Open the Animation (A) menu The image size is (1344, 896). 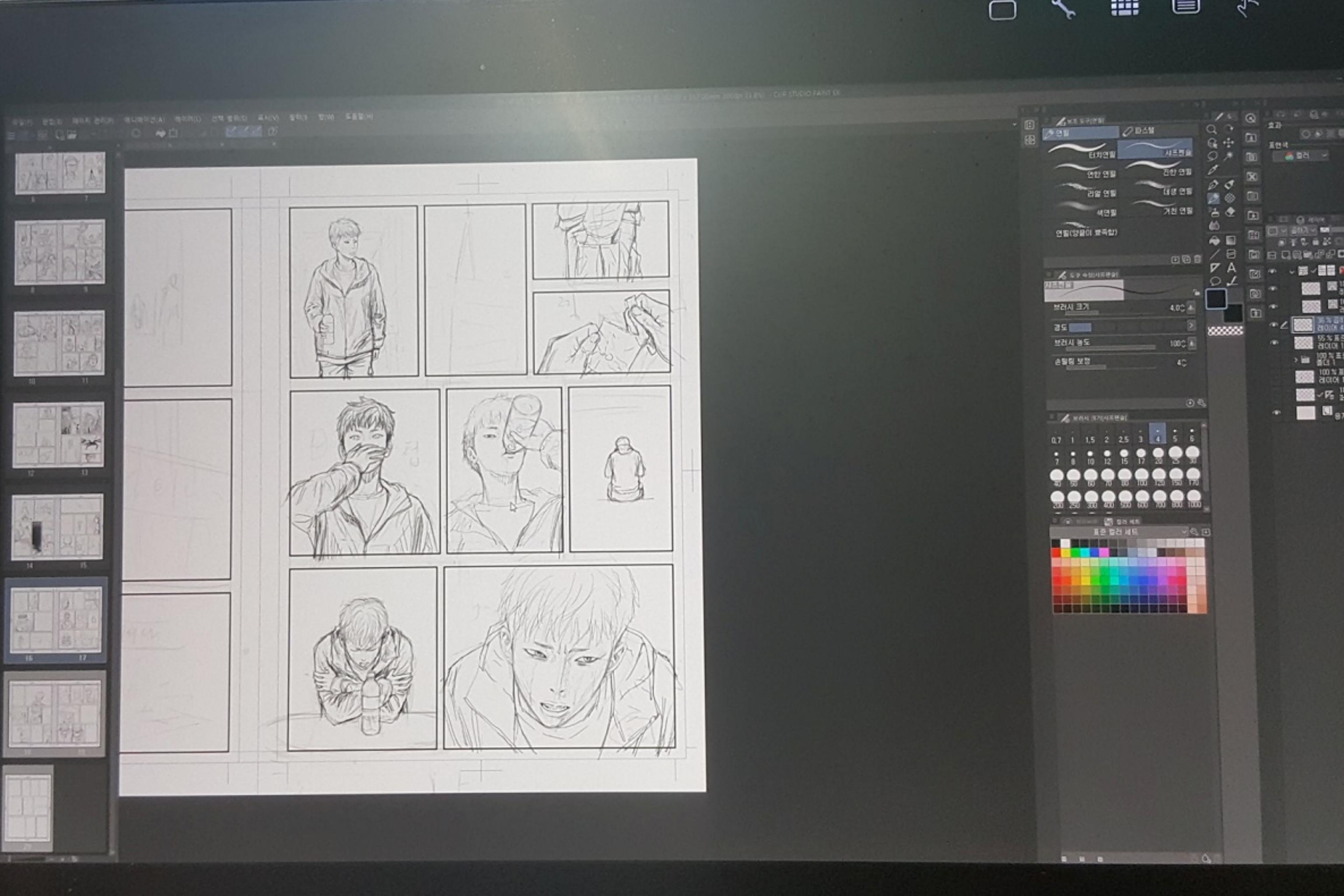[144, 120]
